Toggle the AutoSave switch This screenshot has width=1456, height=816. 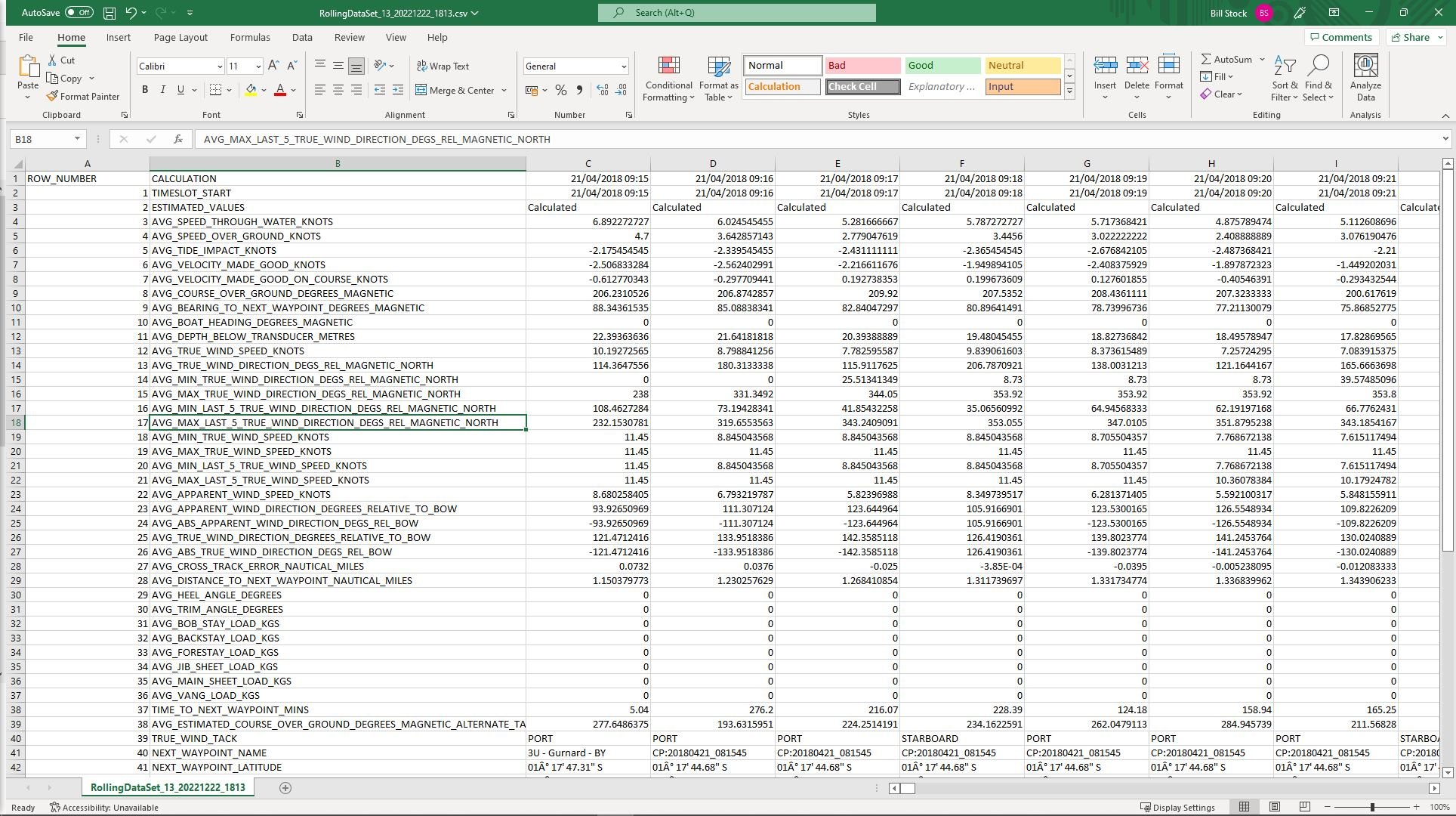click(79, 13)
